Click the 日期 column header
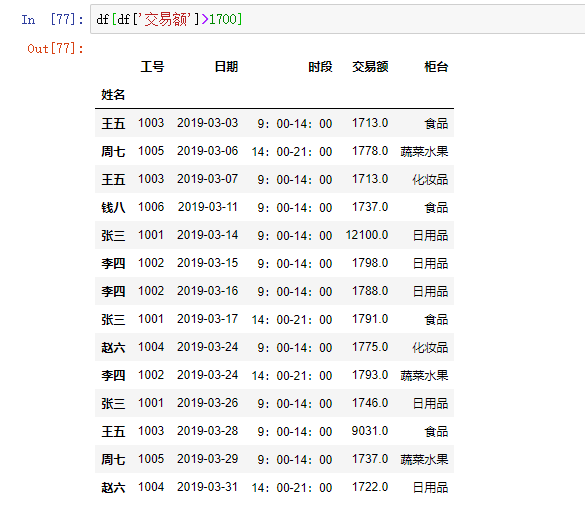 [x=226, y=67]
